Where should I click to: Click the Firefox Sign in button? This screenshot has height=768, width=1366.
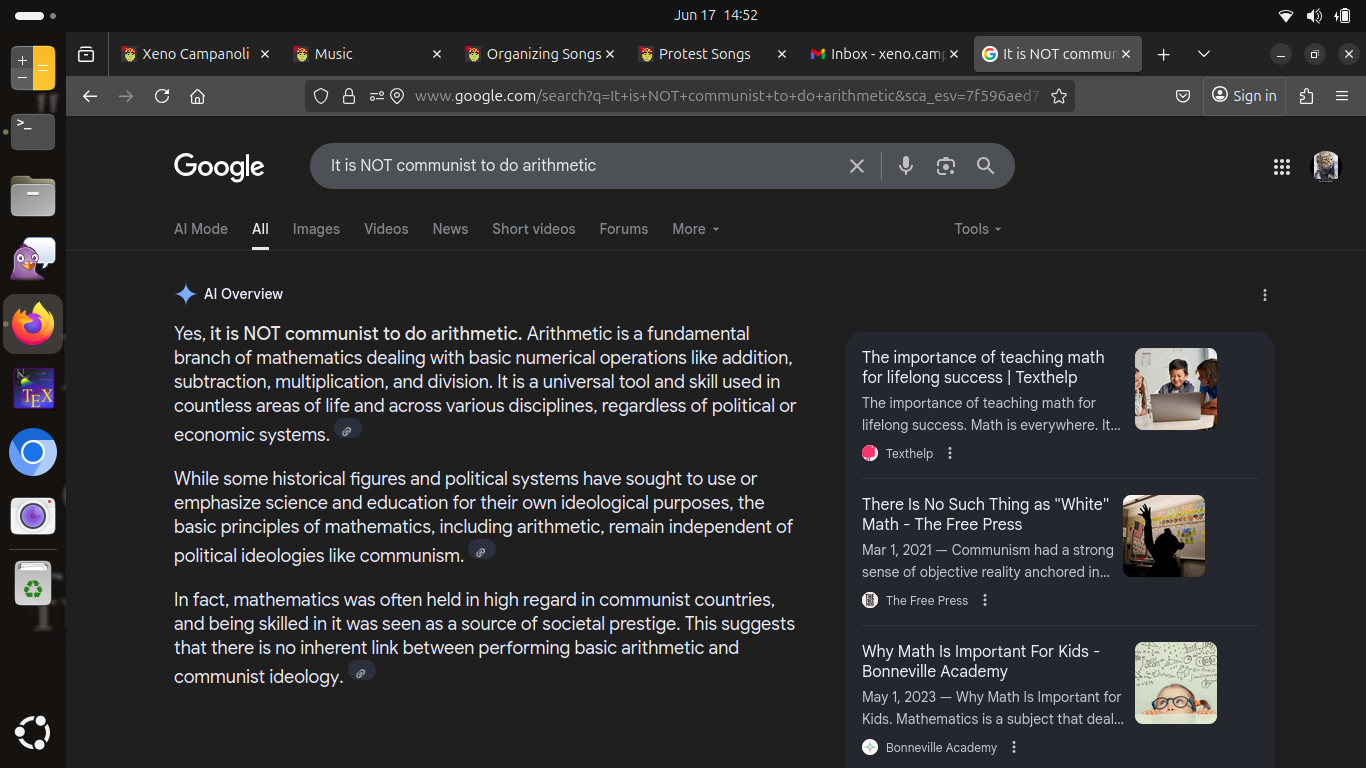pyautogui.click(x=1244, y=96)
